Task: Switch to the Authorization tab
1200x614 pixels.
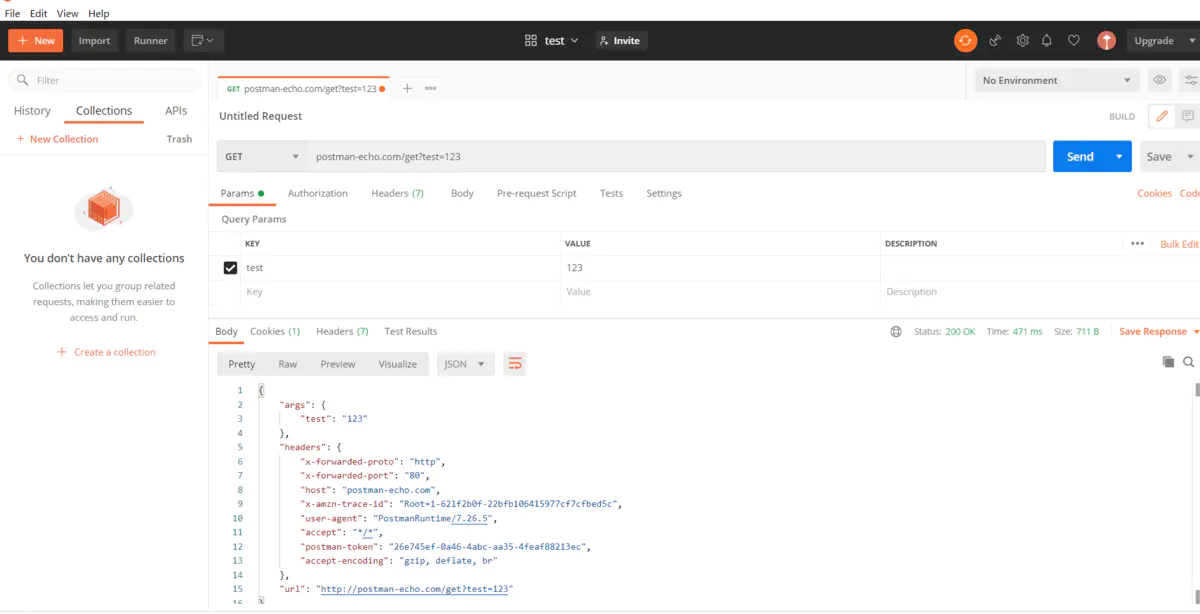Action: [x=317, y=193]
